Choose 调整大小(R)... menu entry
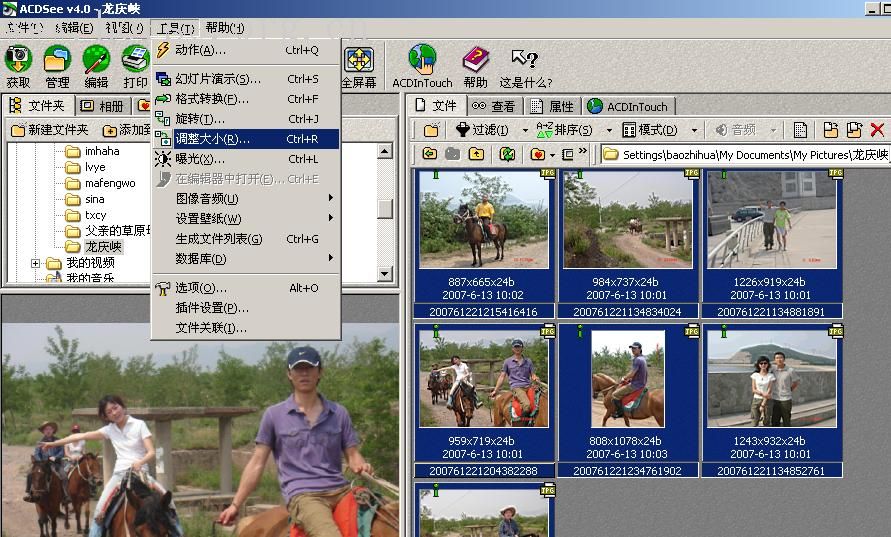Viewport: 891px width, 537px height. (x=245, y=139)
